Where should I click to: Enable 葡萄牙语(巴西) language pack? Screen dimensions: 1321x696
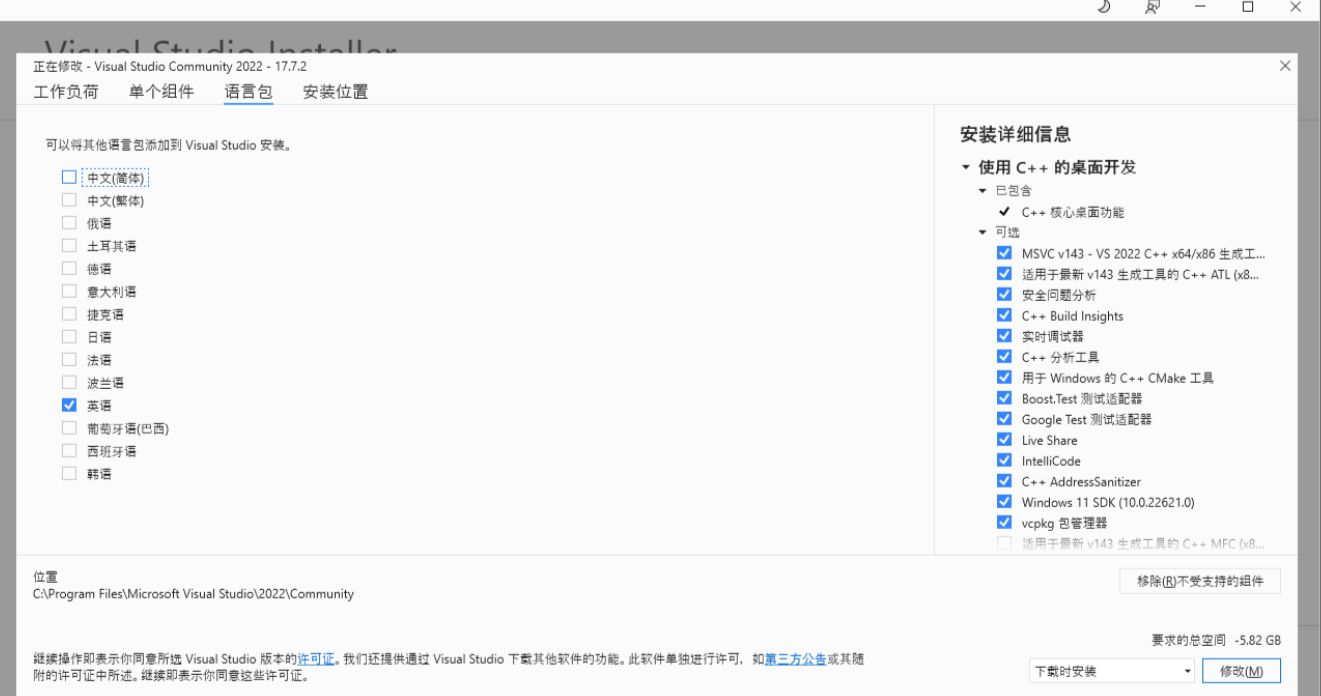pos(69,428)
